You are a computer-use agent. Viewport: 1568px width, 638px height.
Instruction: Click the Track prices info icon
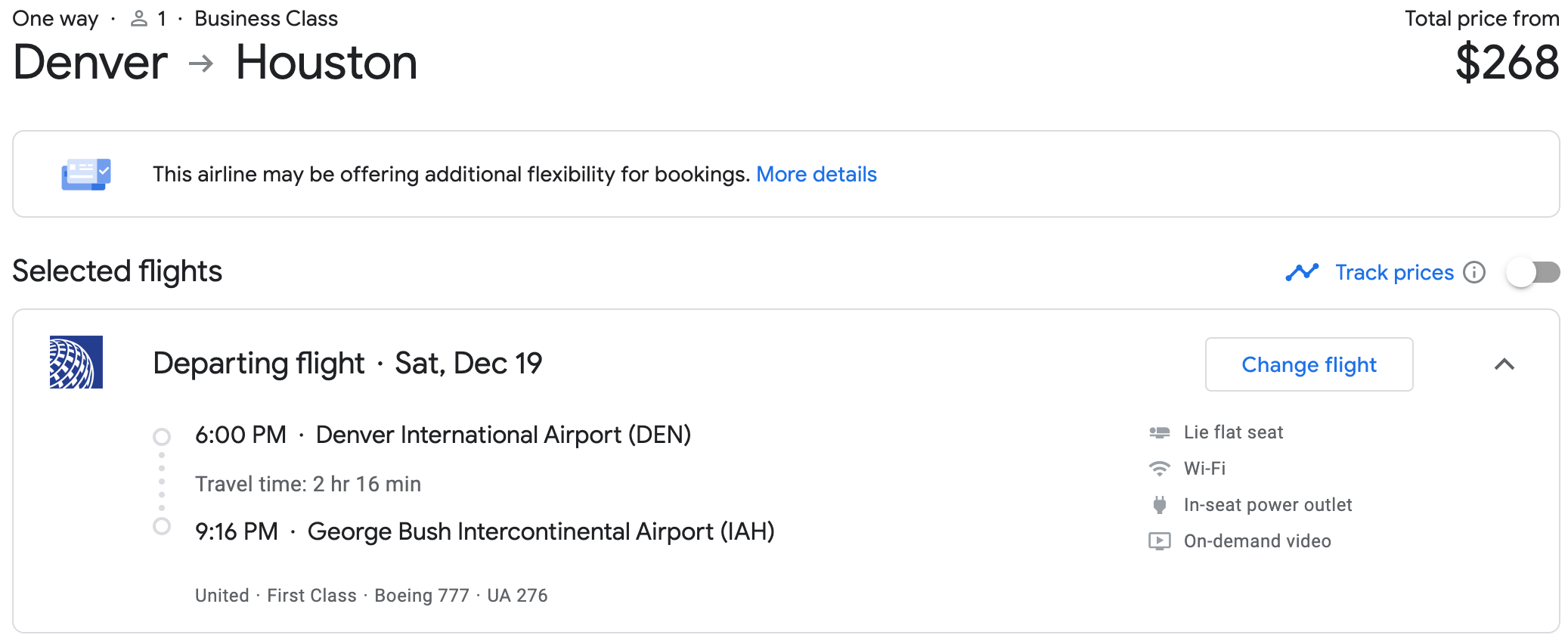pos(1474,272)
